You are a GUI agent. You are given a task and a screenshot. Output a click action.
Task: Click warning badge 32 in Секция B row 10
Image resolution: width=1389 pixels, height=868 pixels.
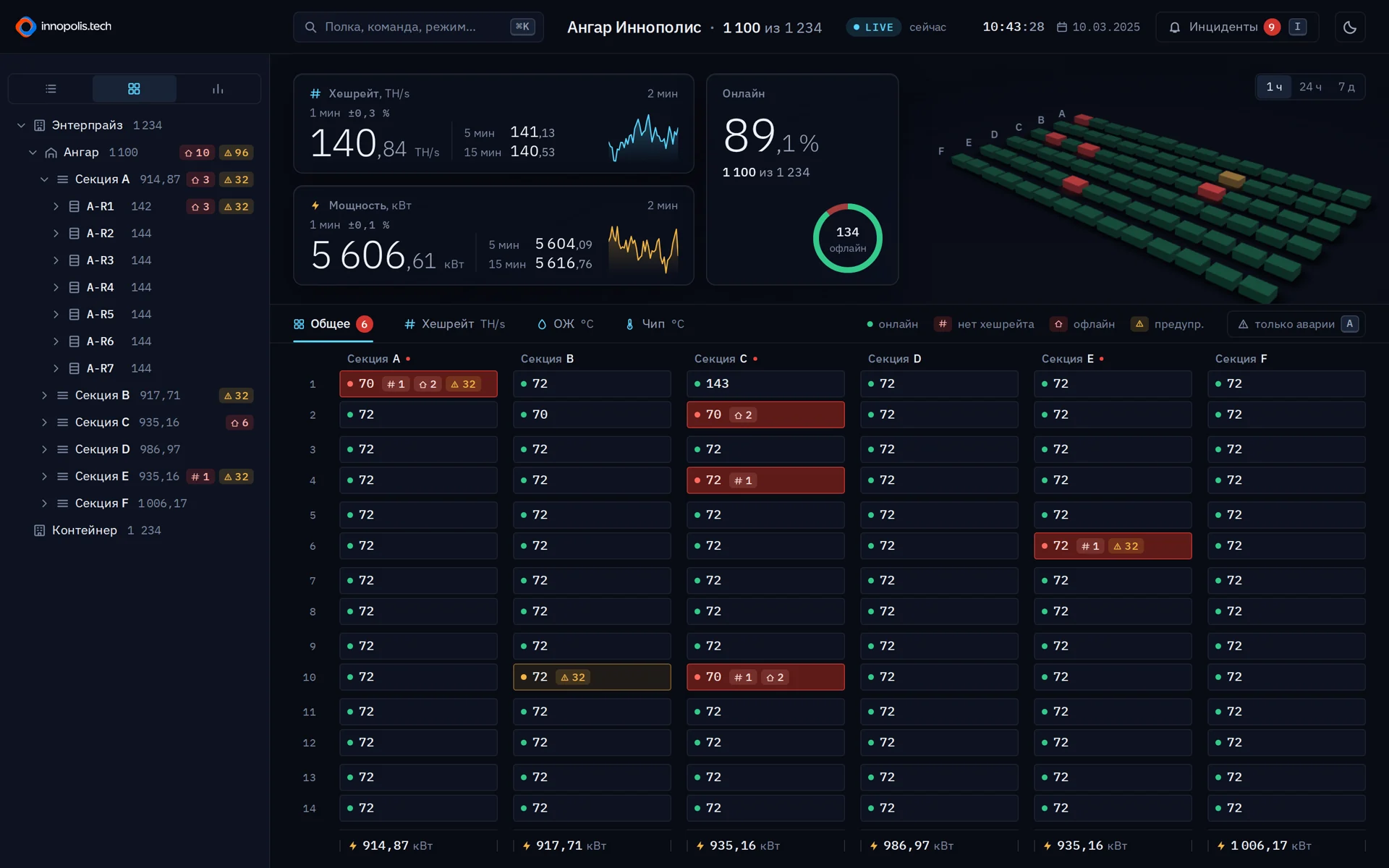coord(573,677)
